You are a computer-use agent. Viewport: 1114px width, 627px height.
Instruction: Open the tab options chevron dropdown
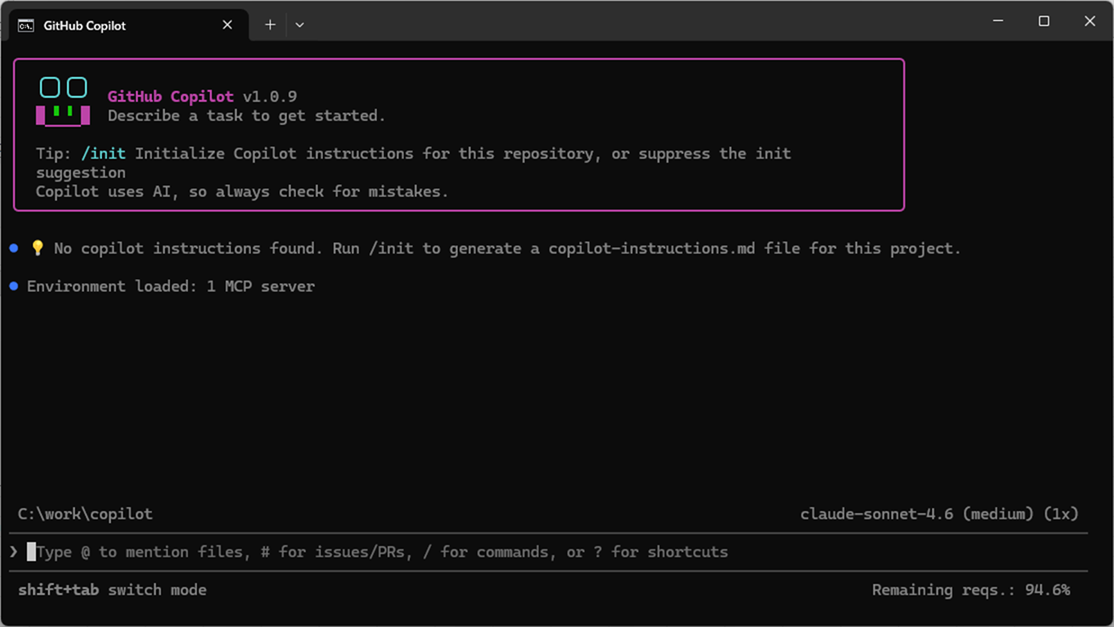299,24
